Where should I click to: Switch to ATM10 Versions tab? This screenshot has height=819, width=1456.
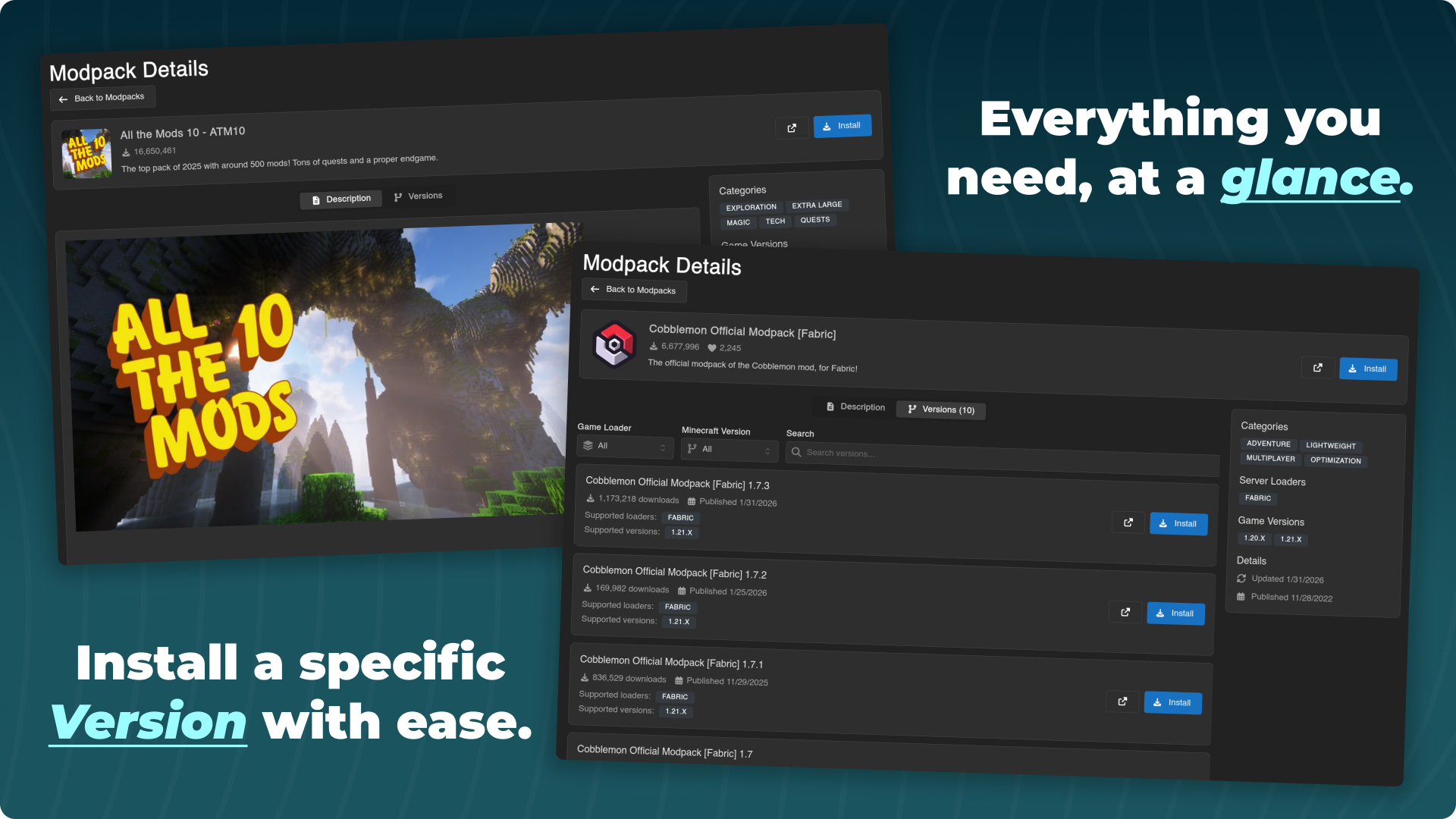click(x=418, y=196)
